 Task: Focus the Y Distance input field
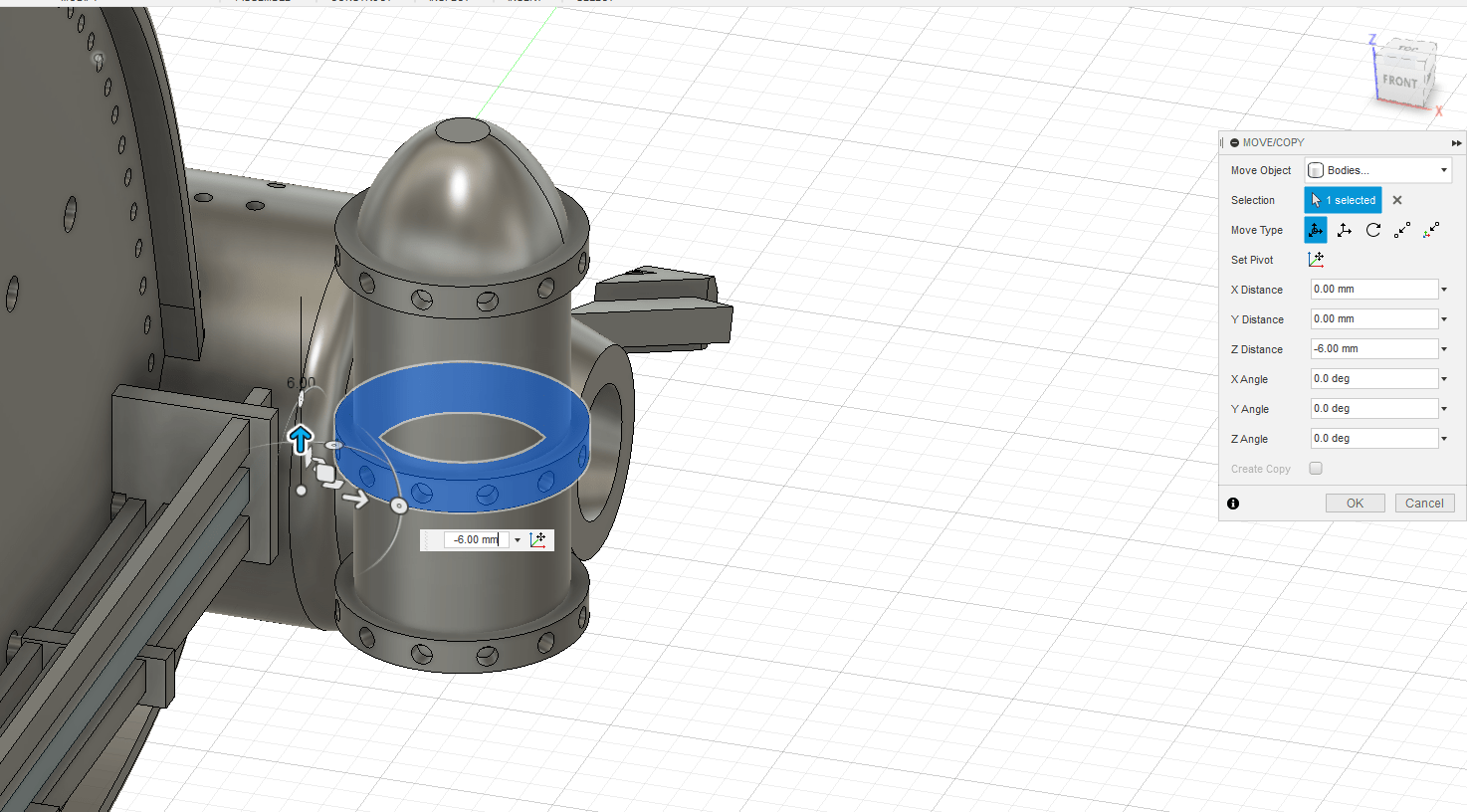point(1373,319)
